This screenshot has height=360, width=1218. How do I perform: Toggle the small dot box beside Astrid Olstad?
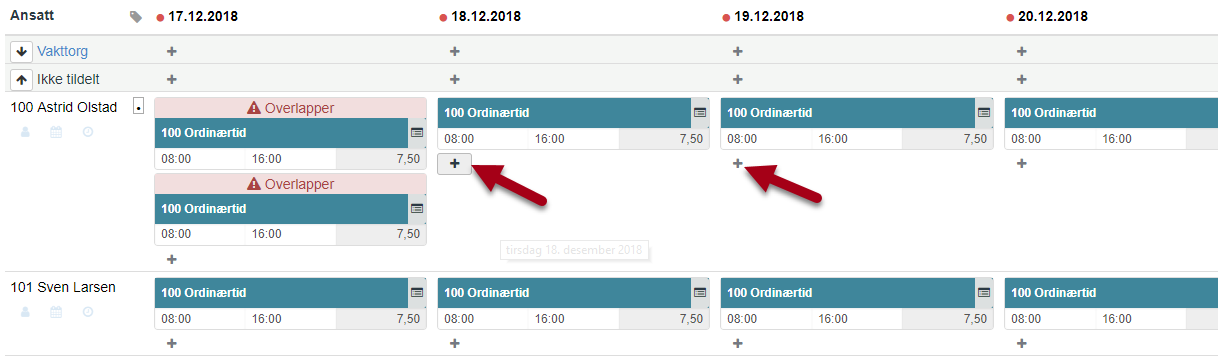138,107
